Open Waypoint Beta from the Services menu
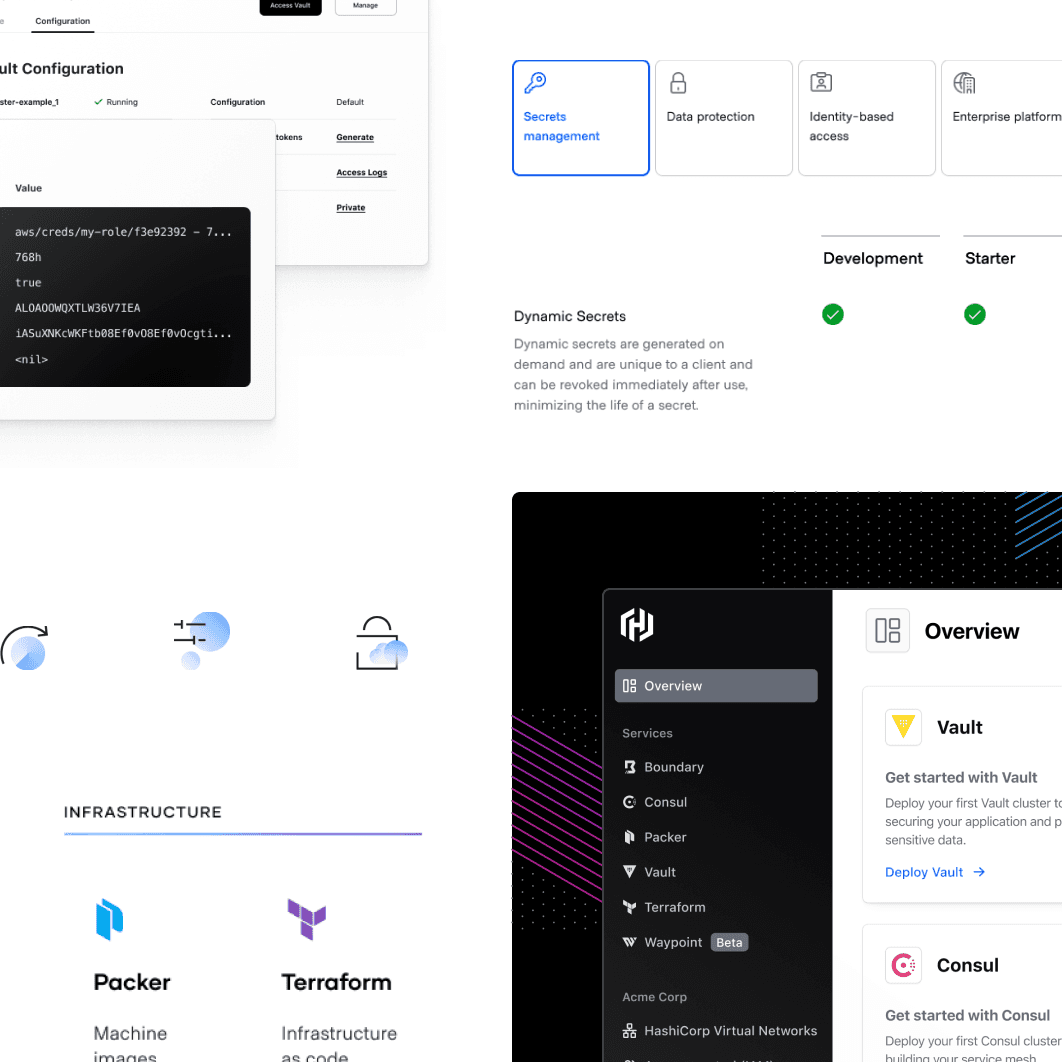 pos(685,942)
